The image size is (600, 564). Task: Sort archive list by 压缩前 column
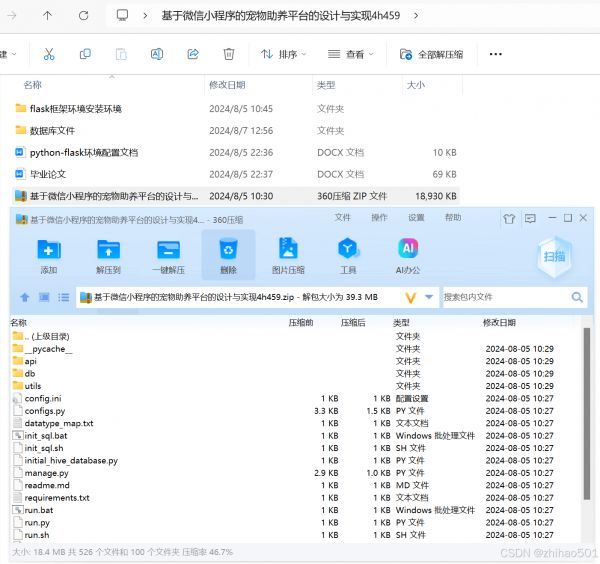point(301,323)
